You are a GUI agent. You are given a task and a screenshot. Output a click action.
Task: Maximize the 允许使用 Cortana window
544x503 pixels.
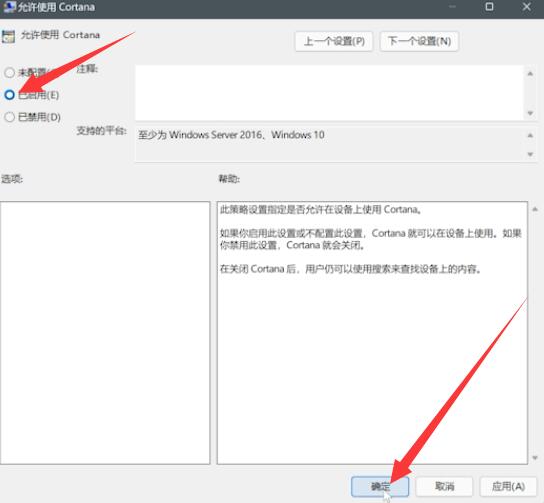click(x=489, y=7)
